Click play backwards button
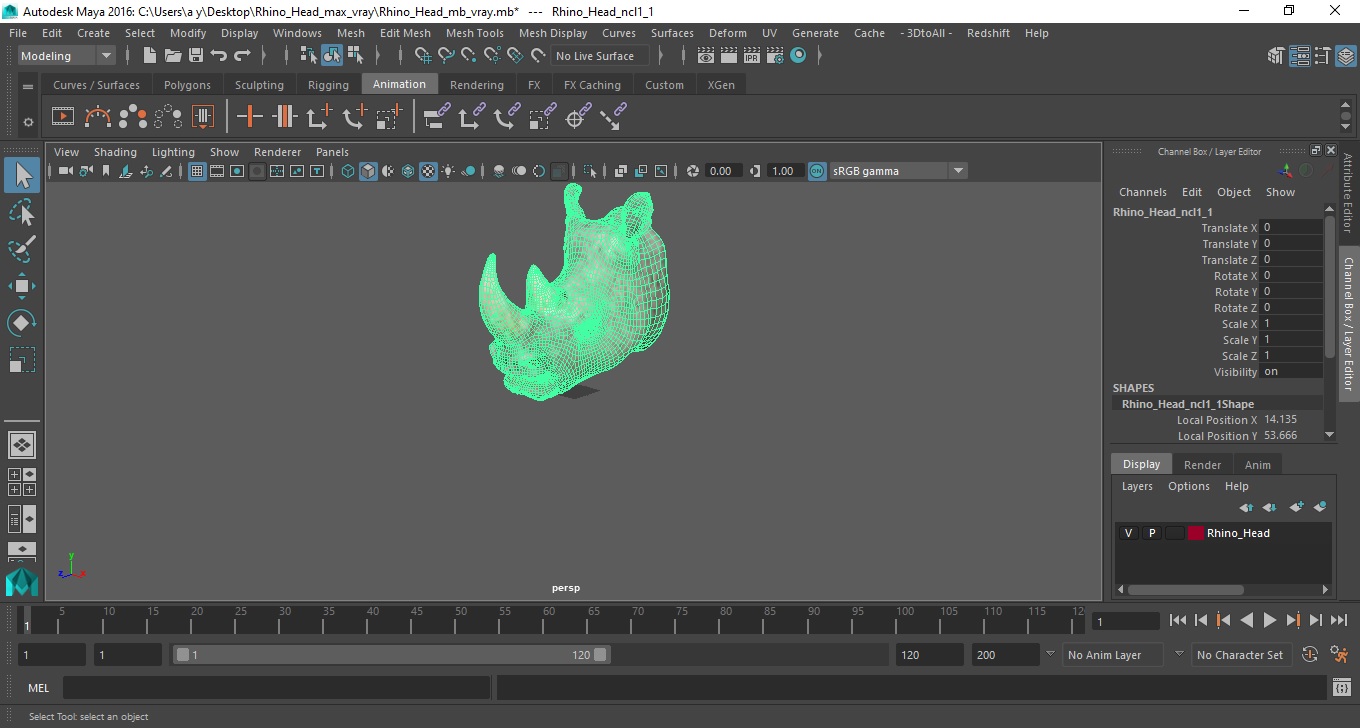The height and width of the screenshot is (728, 1360). point(1246,620)
